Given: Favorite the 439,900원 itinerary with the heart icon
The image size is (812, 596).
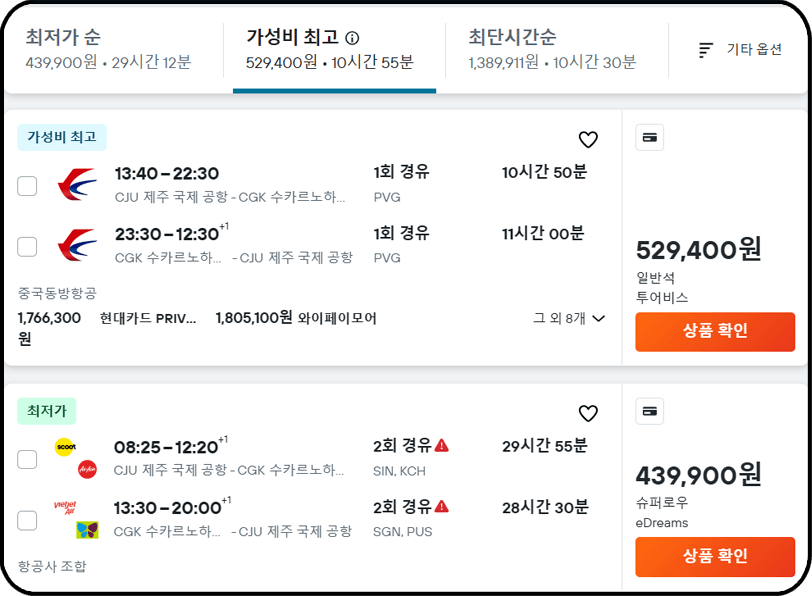Looking at the screenshot, I should (x=588, y=413).
